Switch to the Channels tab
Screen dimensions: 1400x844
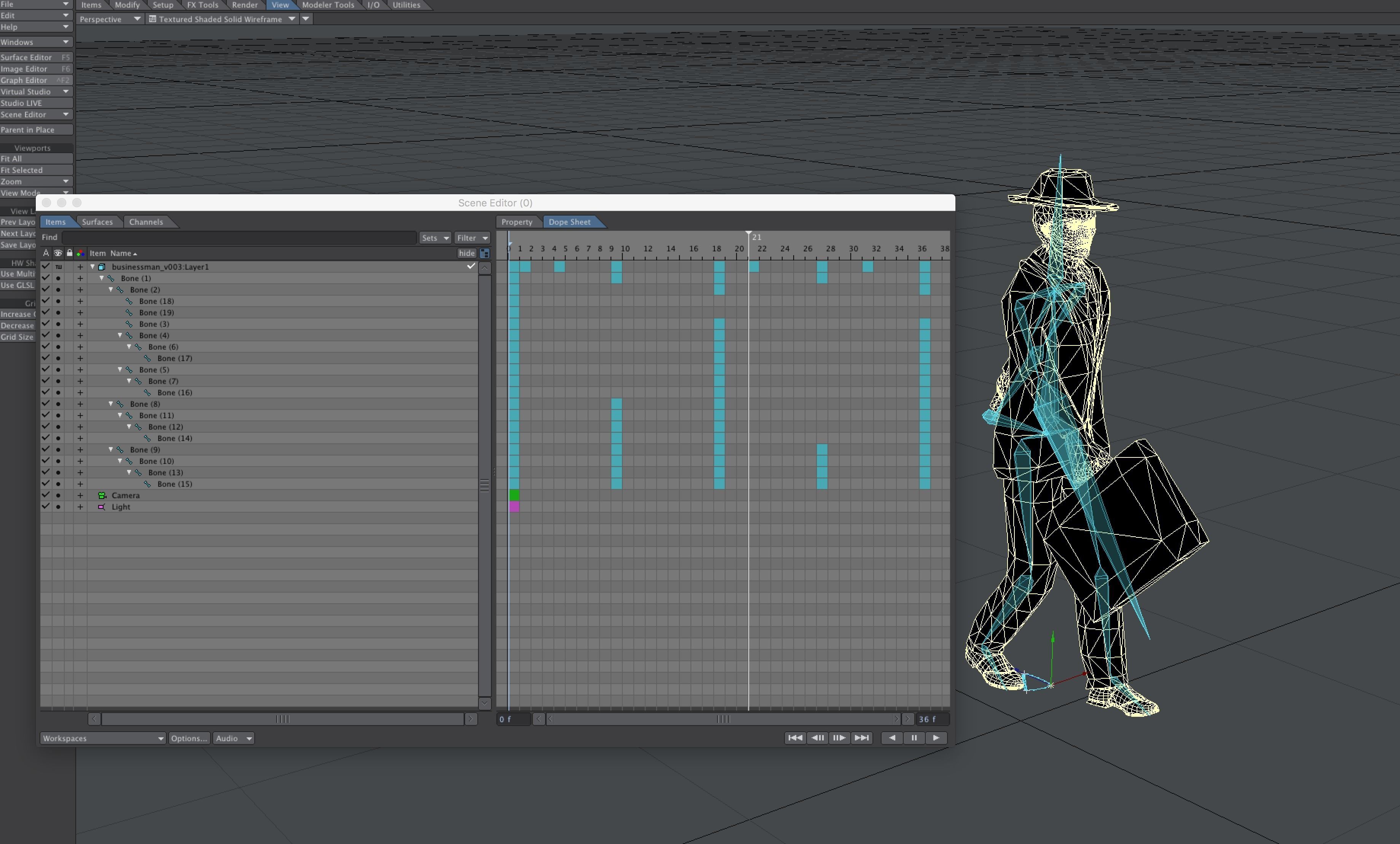(146, 222)
